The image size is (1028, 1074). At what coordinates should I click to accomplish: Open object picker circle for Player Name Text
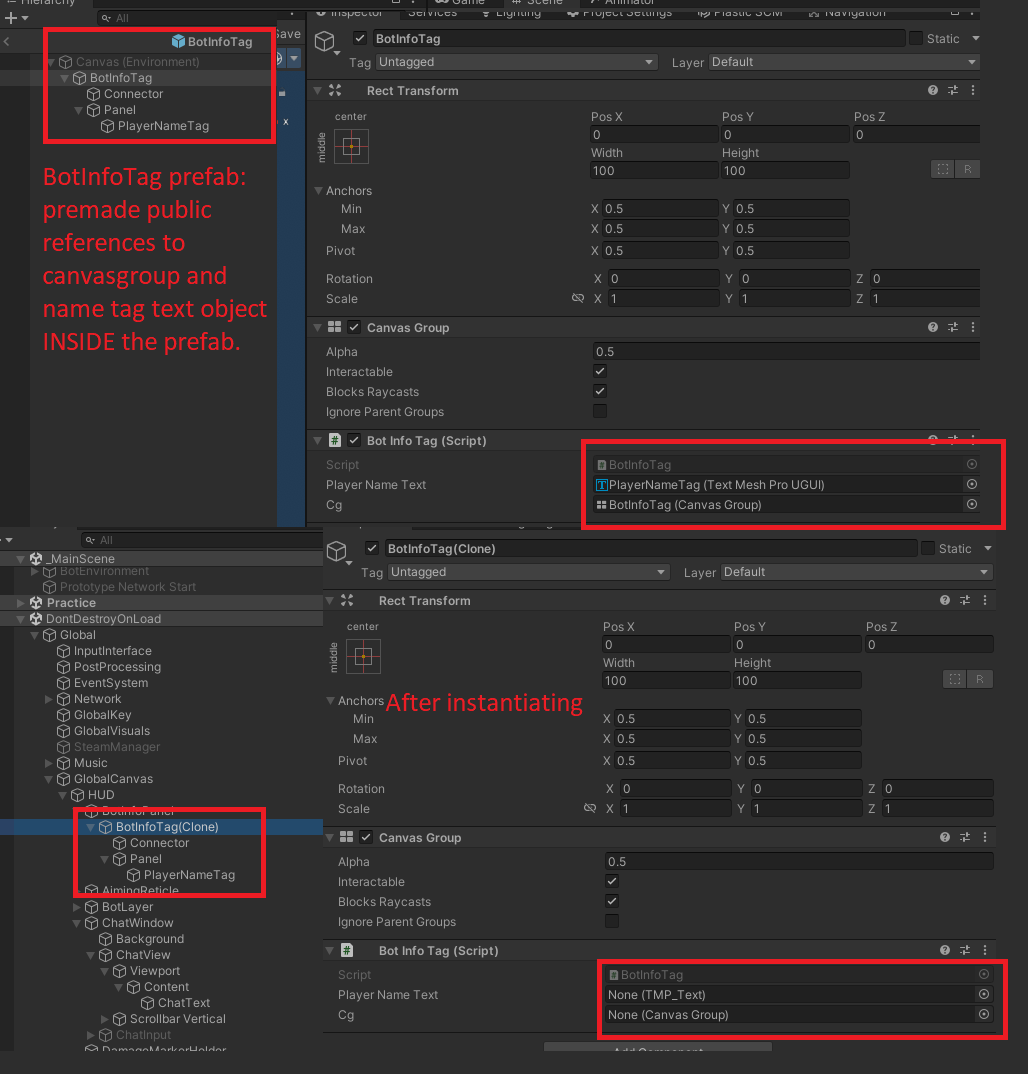point(971,484)
